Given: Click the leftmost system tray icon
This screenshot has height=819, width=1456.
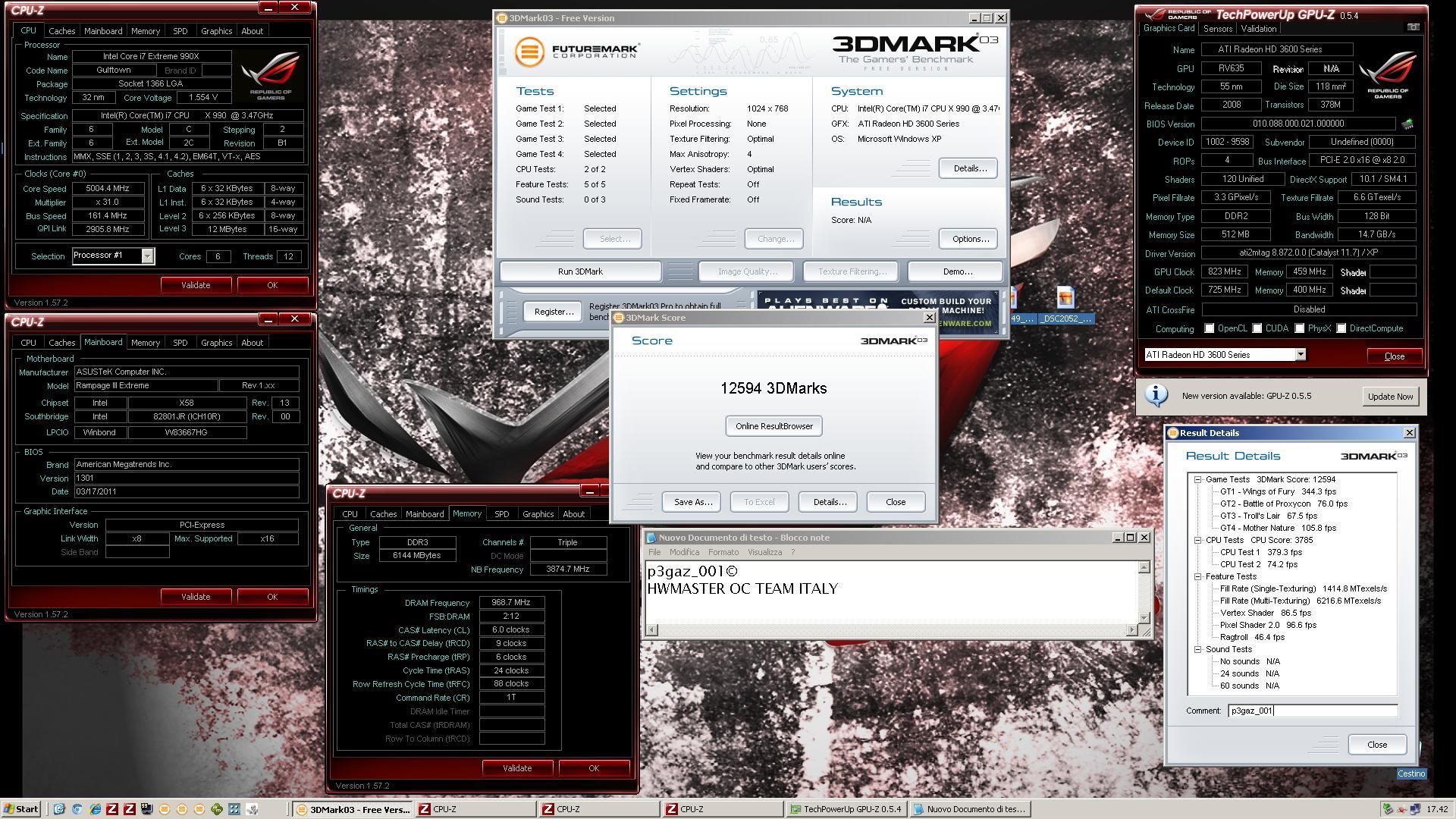Looking at the screenshot, I should point(1388,809).
